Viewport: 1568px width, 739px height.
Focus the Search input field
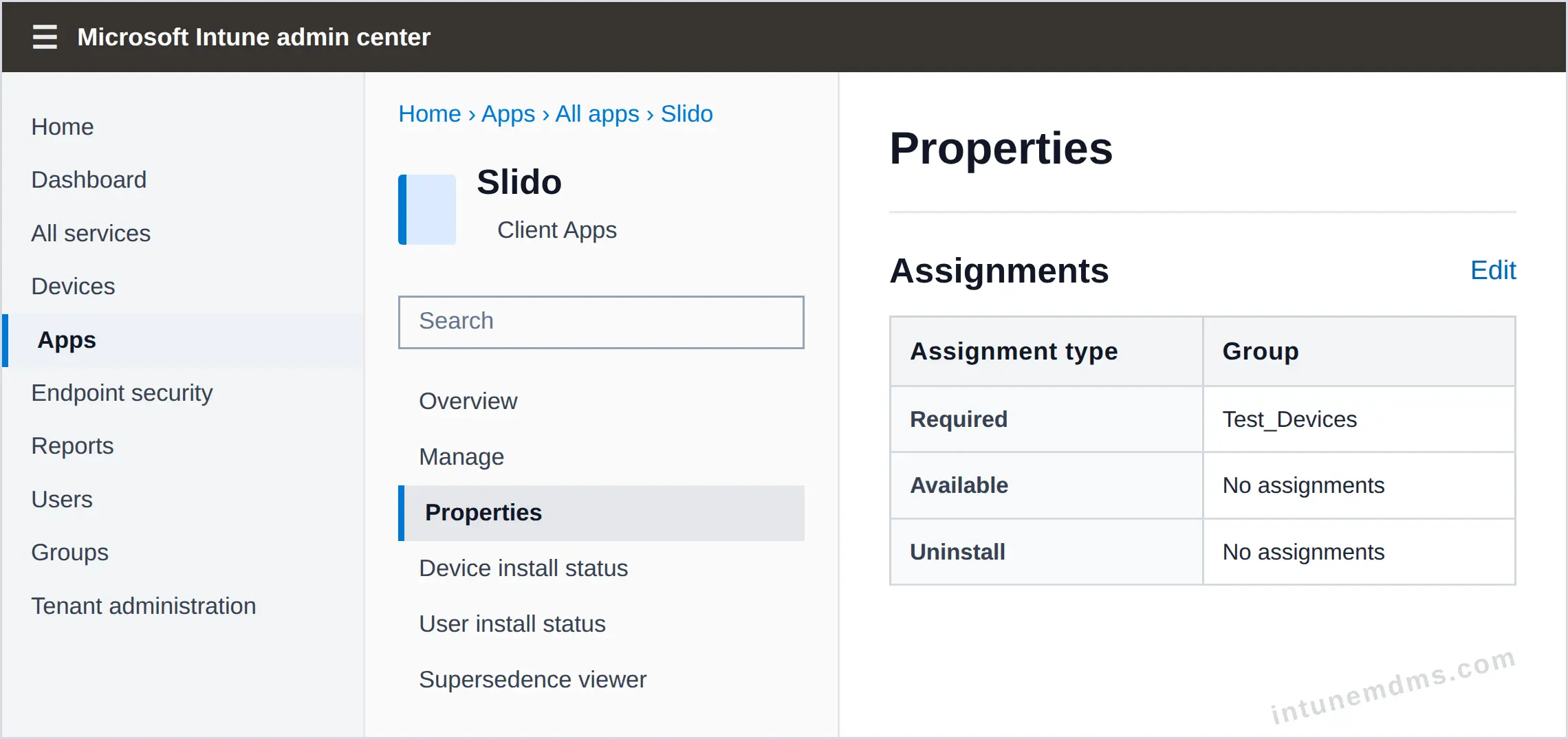point(601,322)
